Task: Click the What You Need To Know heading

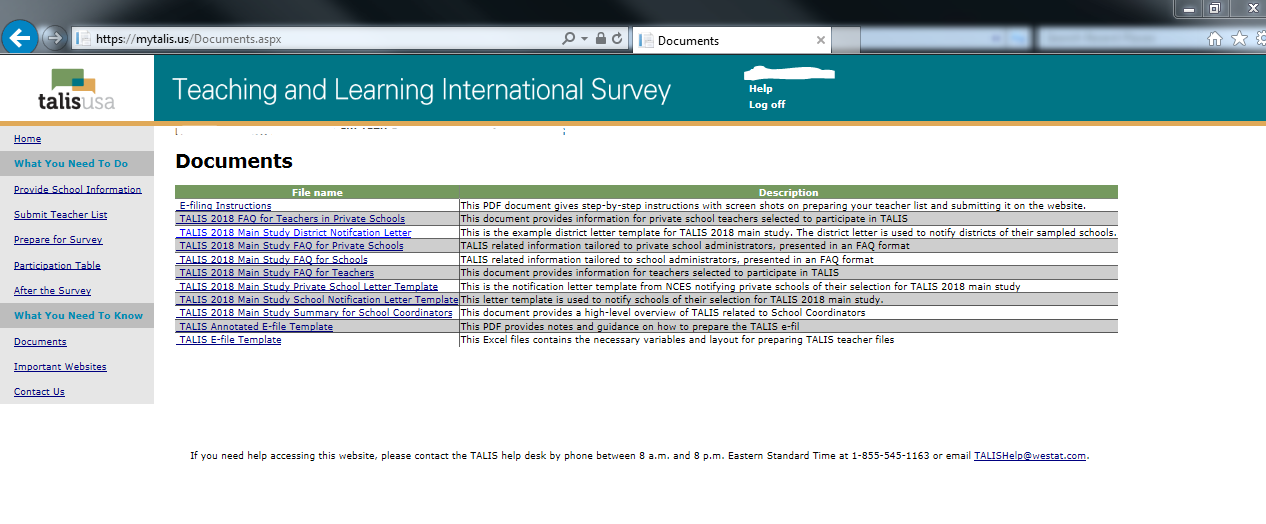Action: pos(78,316)
